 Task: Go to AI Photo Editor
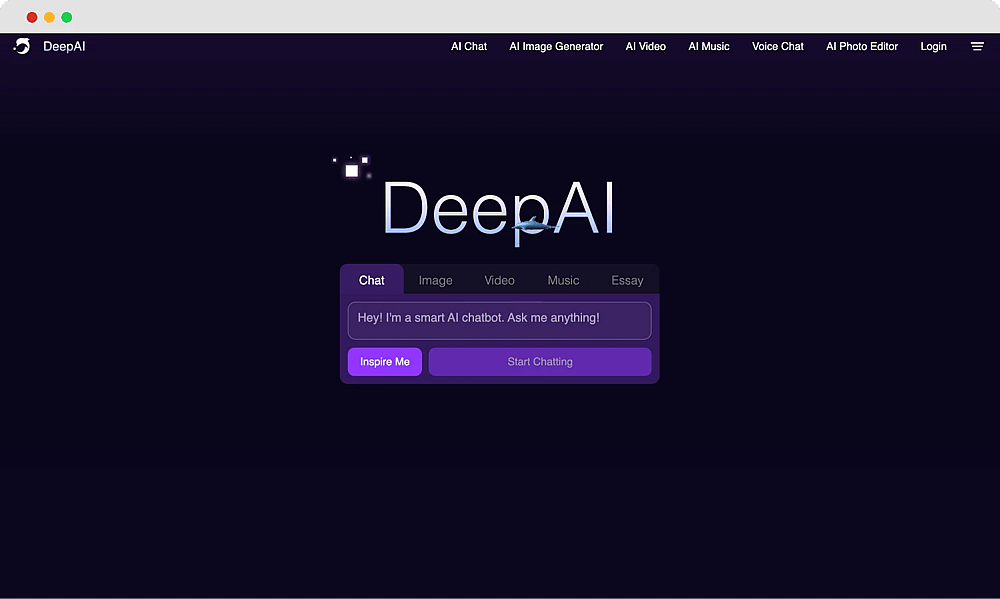click(x=862, y=47)
